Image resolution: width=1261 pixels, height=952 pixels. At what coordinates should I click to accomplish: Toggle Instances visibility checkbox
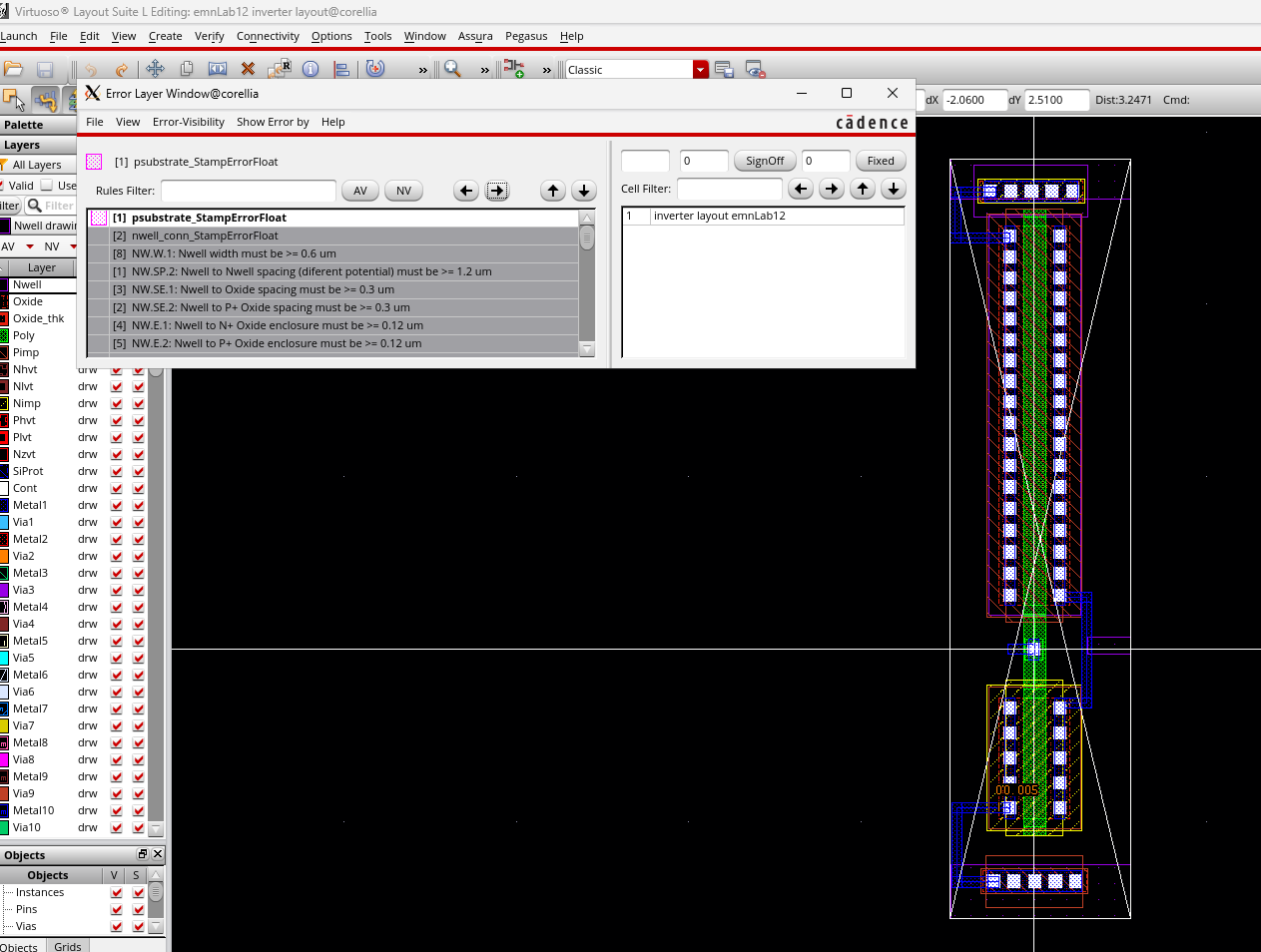pyautogui.click(x=117, y=892)
